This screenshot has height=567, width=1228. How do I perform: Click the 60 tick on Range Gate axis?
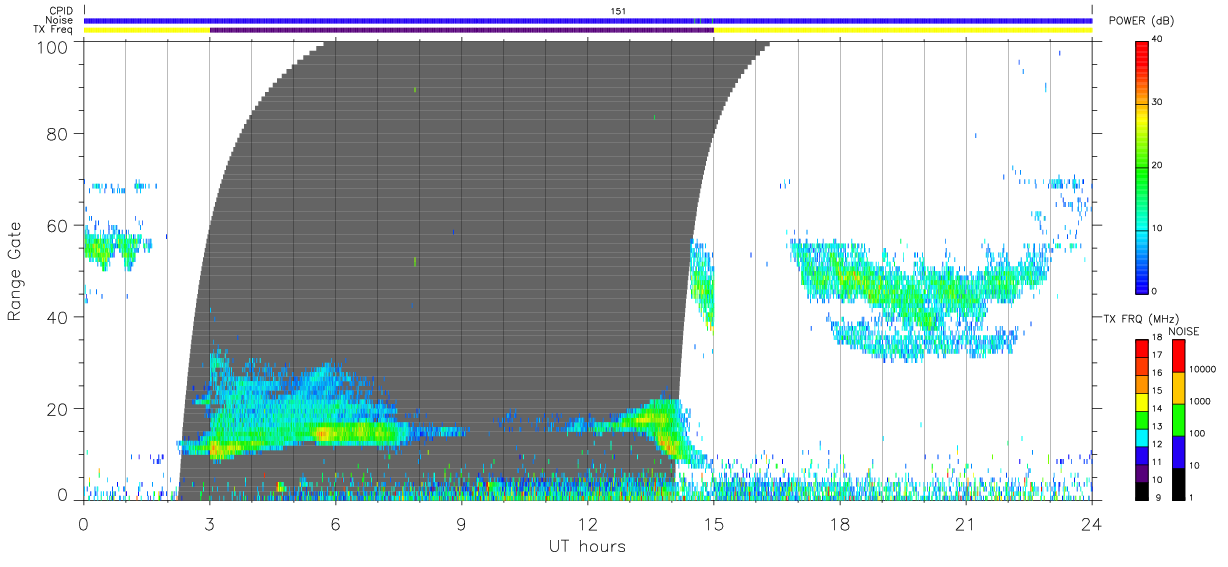tap(55, 225)
